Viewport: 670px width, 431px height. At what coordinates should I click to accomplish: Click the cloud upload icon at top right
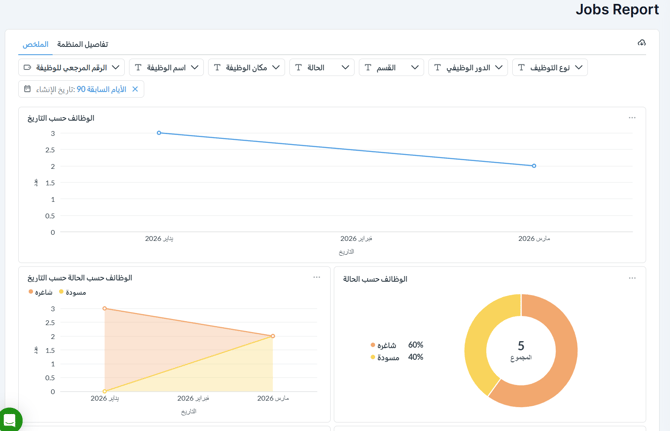point(641,43)
